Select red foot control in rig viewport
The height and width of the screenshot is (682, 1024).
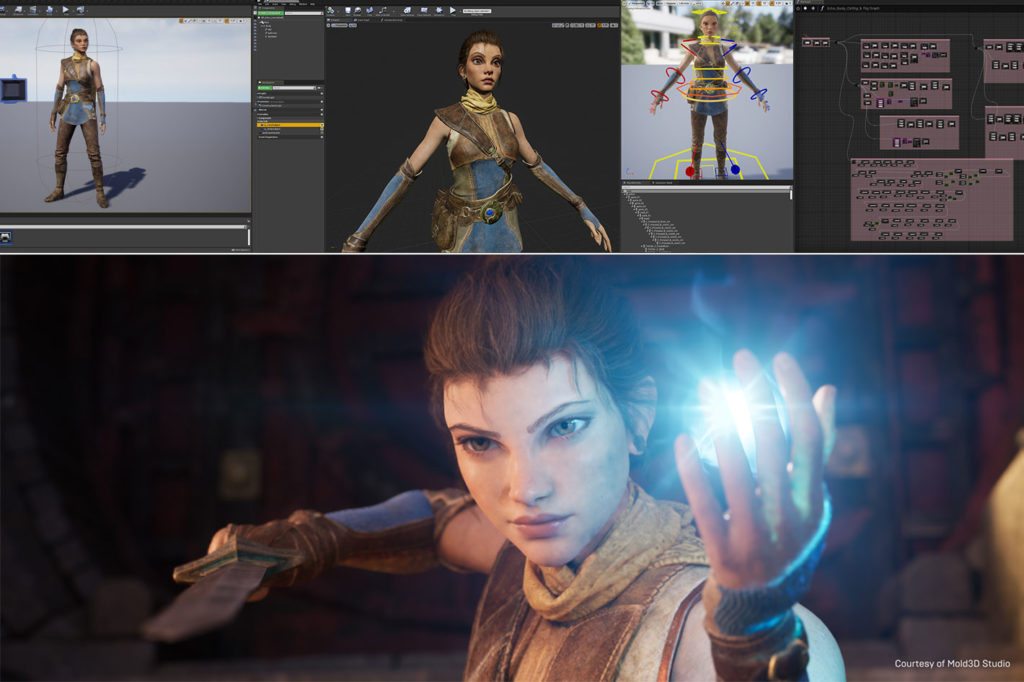[x=690, y=171]
